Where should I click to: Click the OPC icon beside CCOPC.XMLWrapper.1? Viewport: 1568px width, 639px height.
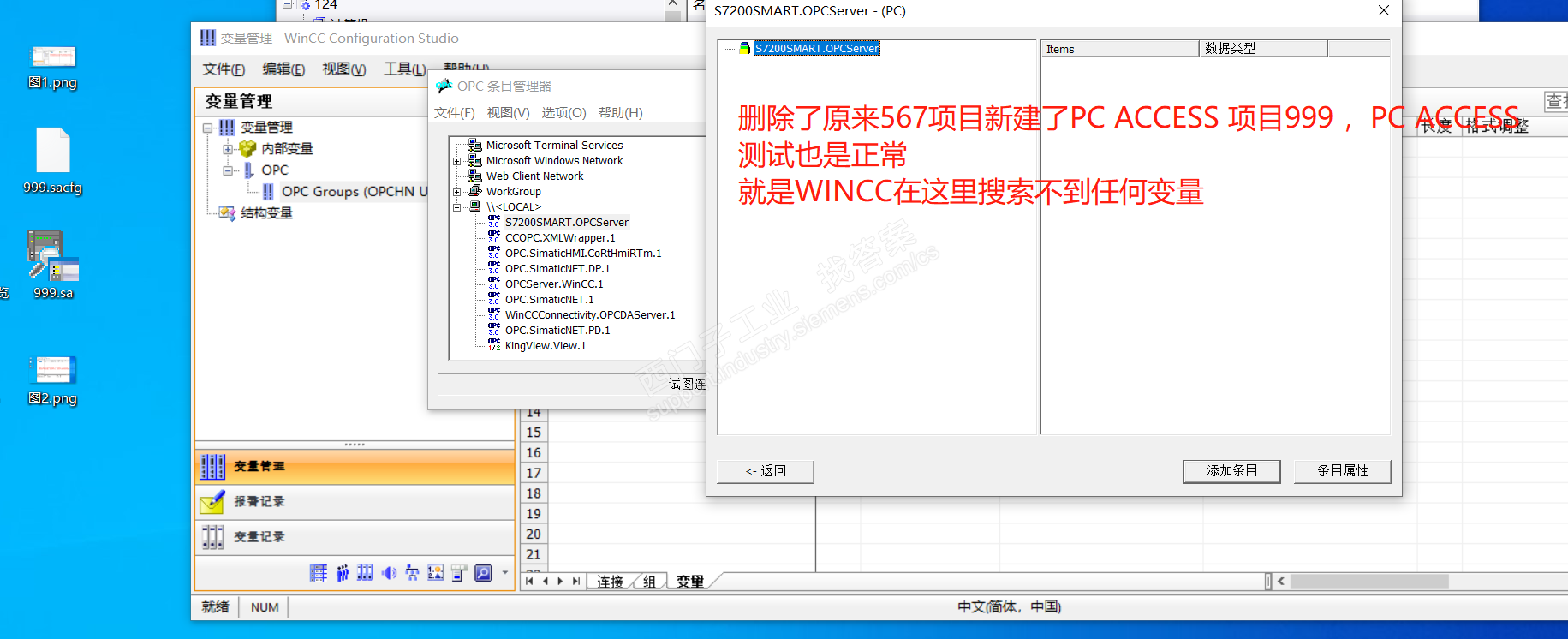tap(494, 237)
